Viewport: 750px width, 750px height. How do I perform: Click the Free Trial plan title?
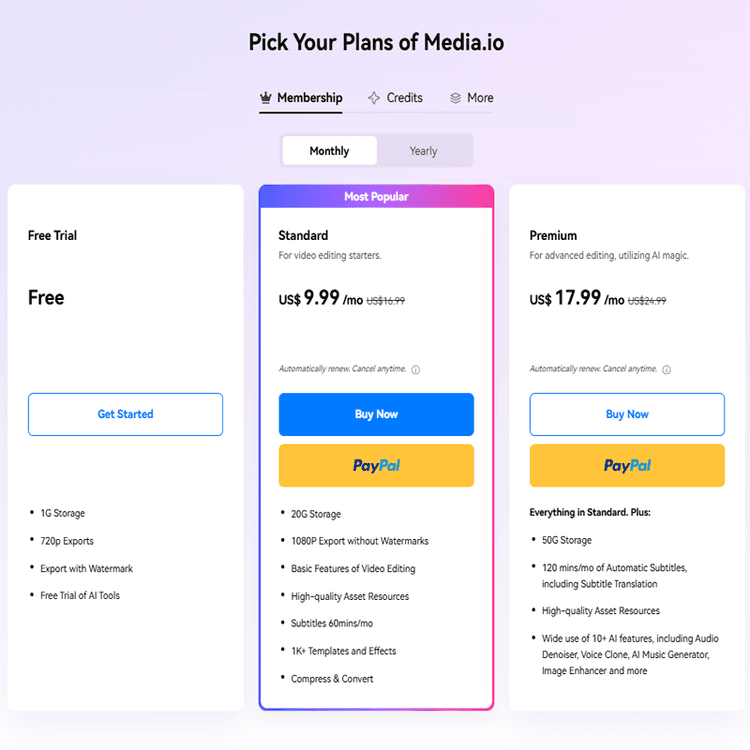click(x=52, y=236)
